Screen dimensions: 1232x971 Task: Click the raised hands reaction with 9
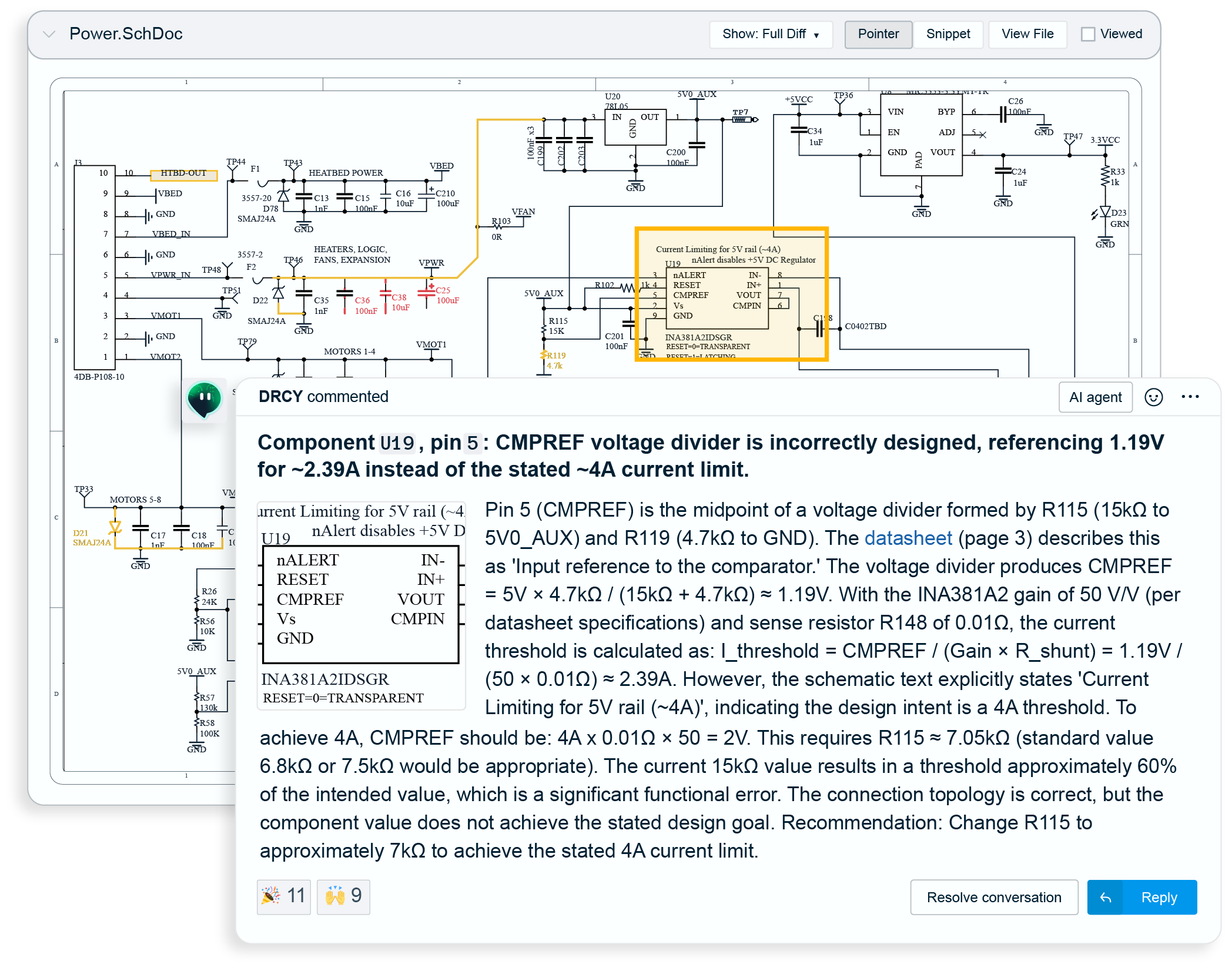click(343, 896)
